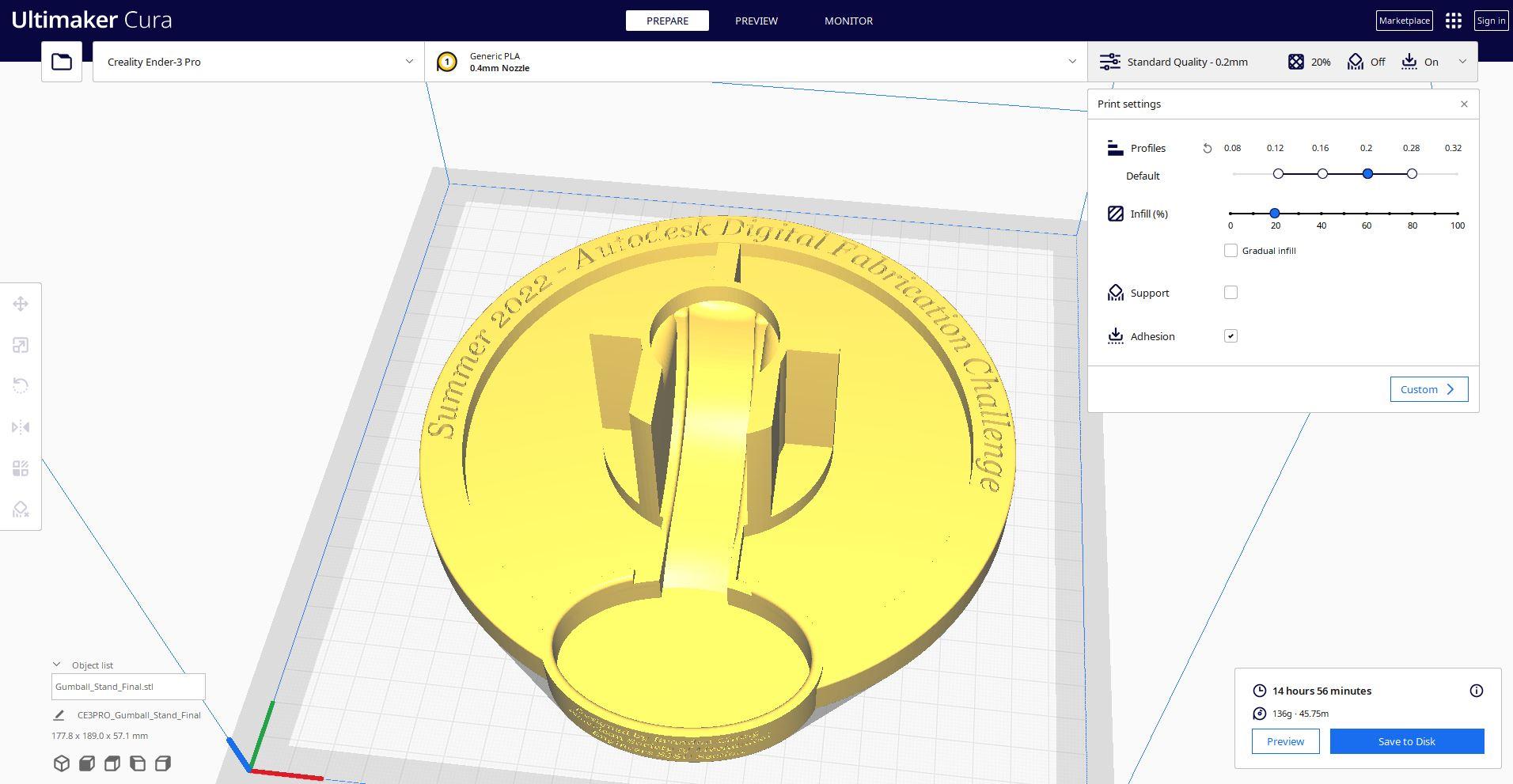Select Gumball_Stand_Final.stl in object list
The width and height of the screenshot is (1513, 784).
click(128, 687)
